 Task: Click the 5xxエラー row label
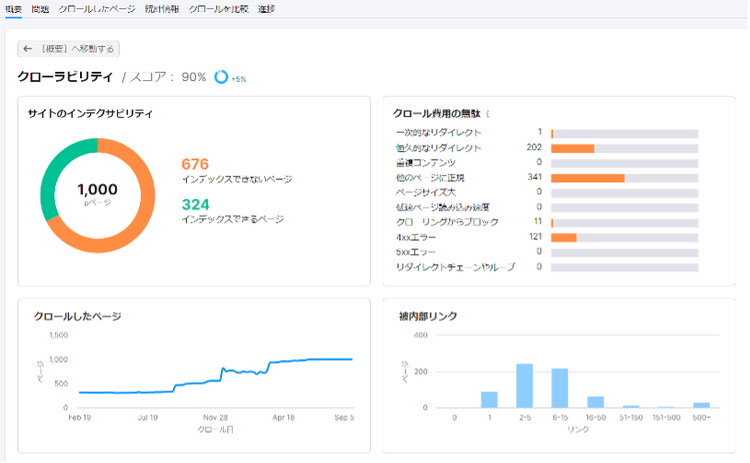[416, 252]
